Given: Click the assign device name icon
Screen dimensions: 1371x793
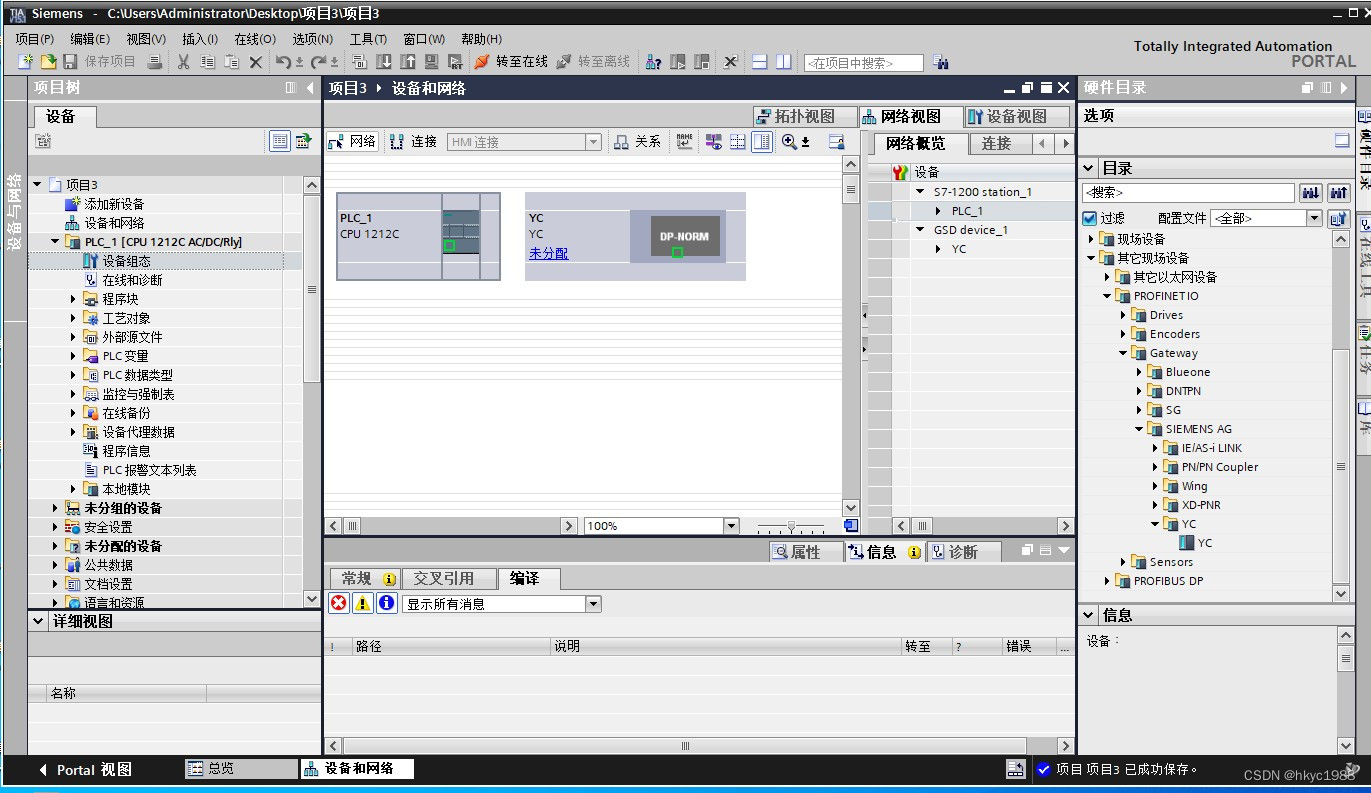Looking at the screenshot, I should pos(684,142).
